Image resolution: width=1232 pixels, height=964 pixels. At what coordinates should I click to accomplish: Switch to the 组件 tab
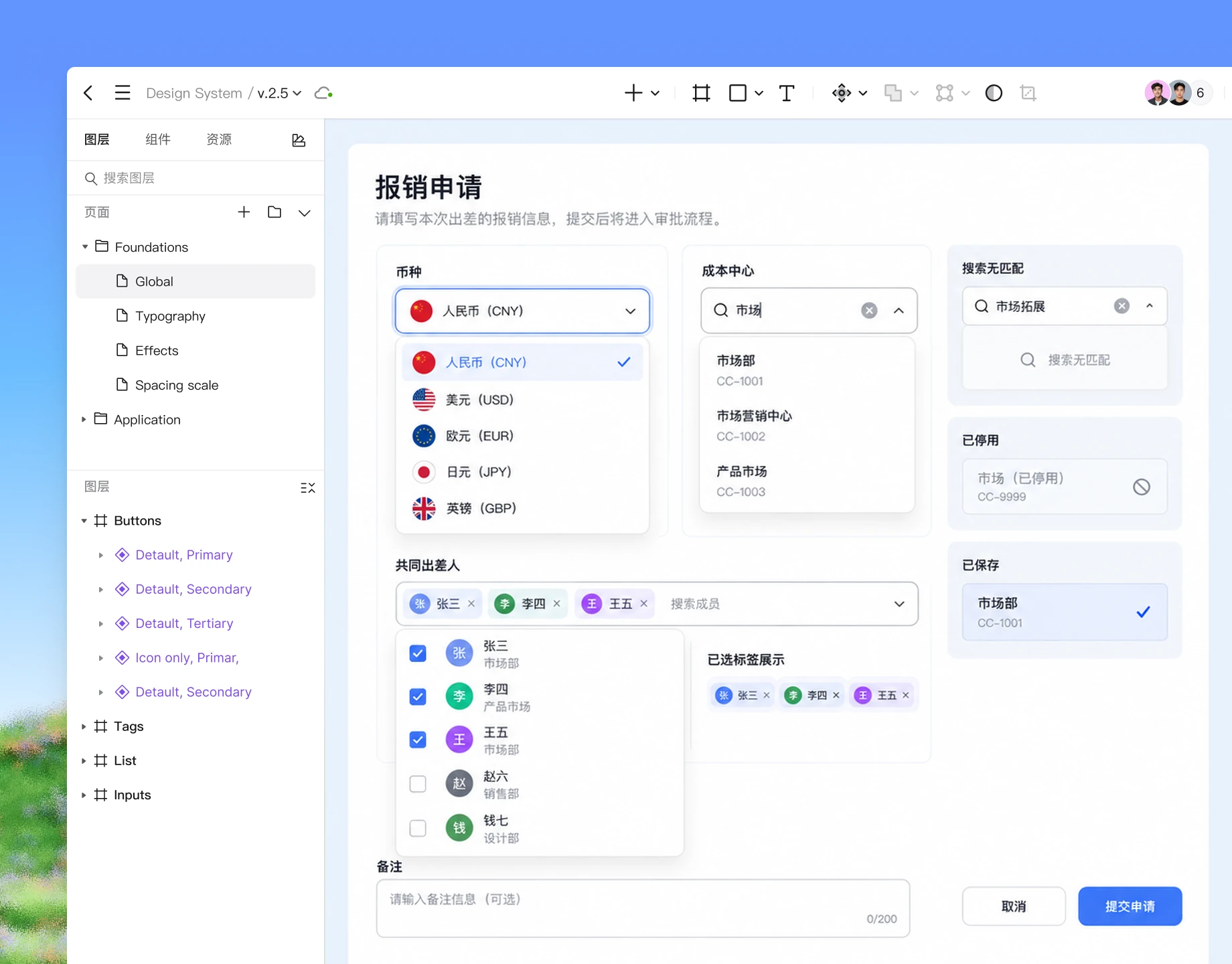point(158,139)
